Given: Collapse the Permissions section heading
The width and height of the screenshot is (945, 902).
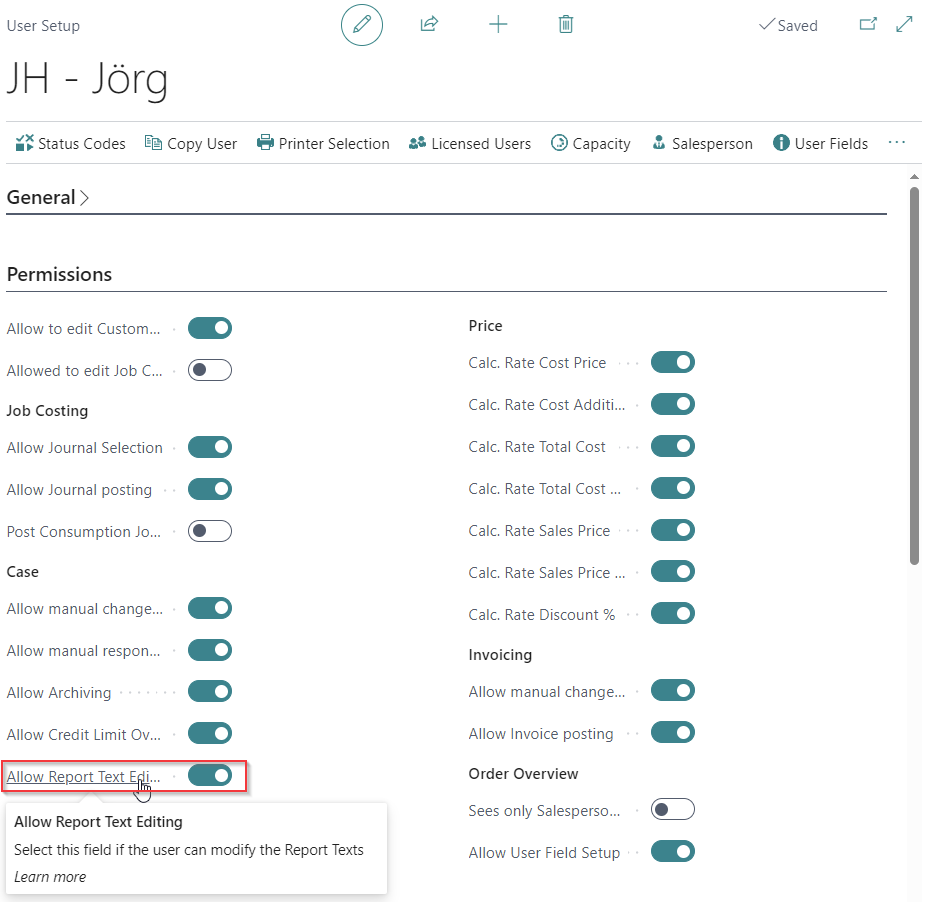Looking at the screenshot, I should point(59,274).
